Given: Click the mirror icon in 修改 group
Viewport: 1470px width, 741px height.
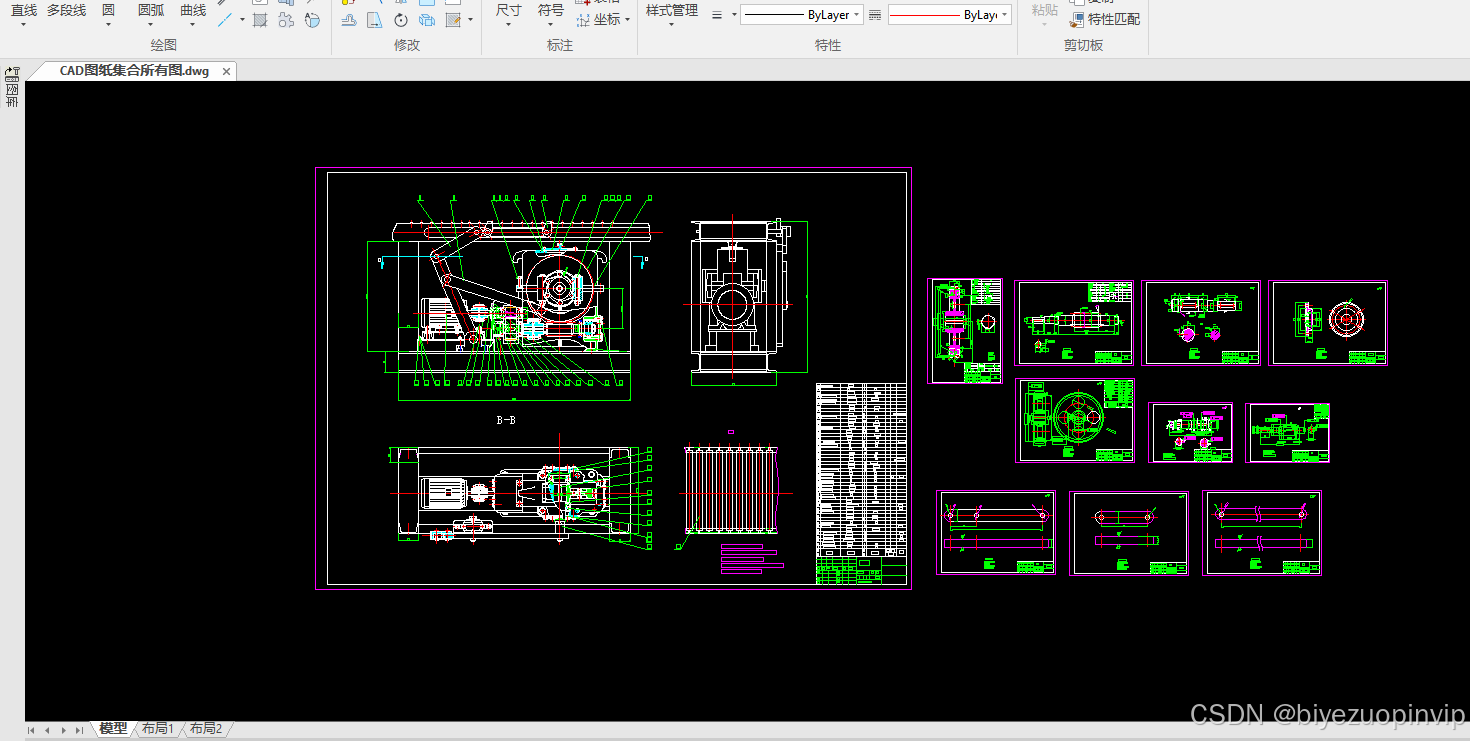Looking at the screenshot, I should point(374,20).
